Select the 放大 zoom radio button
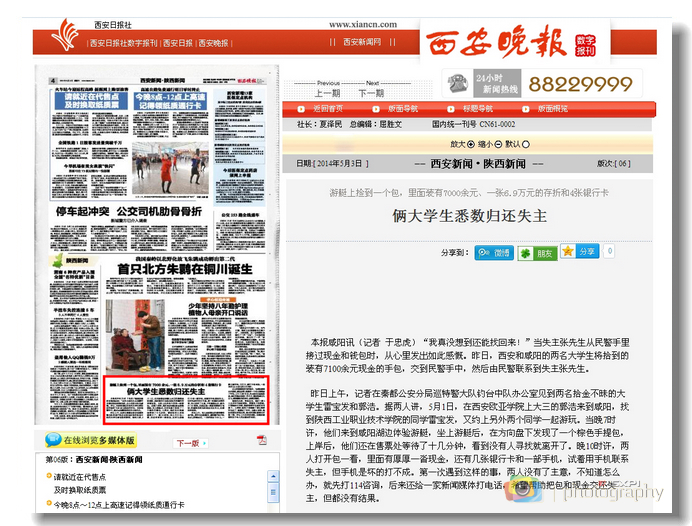The image size is (692, 526). (x=471, y=144)
